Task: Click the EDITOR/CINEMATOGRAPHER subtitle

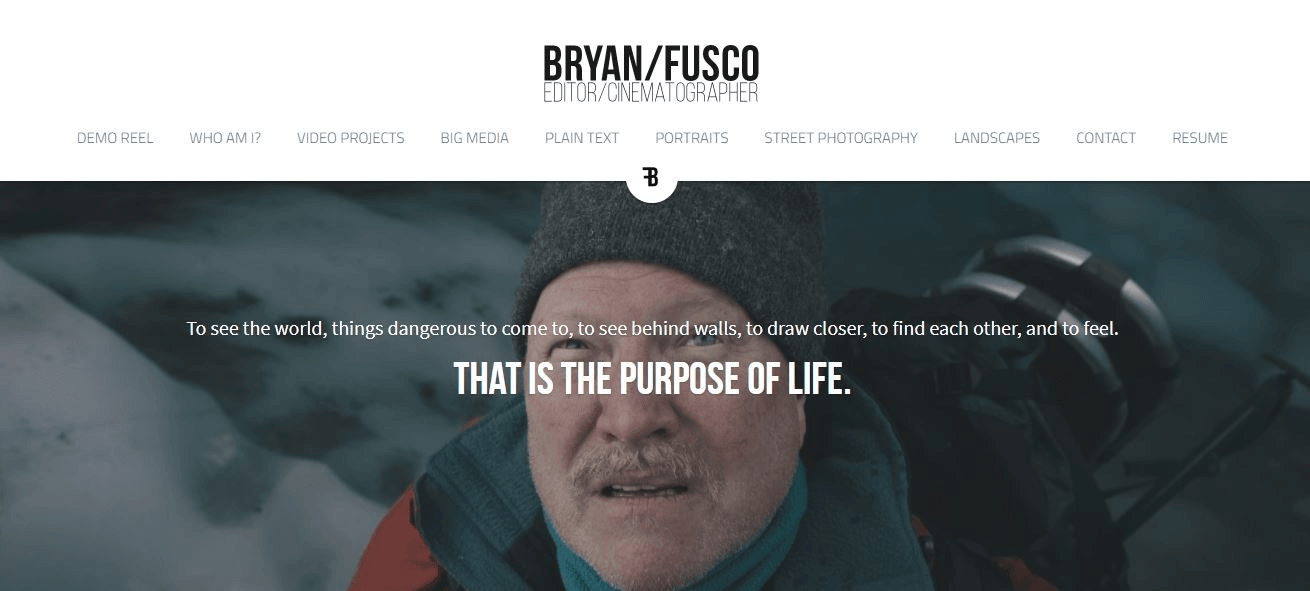Action: click(651, 93)
